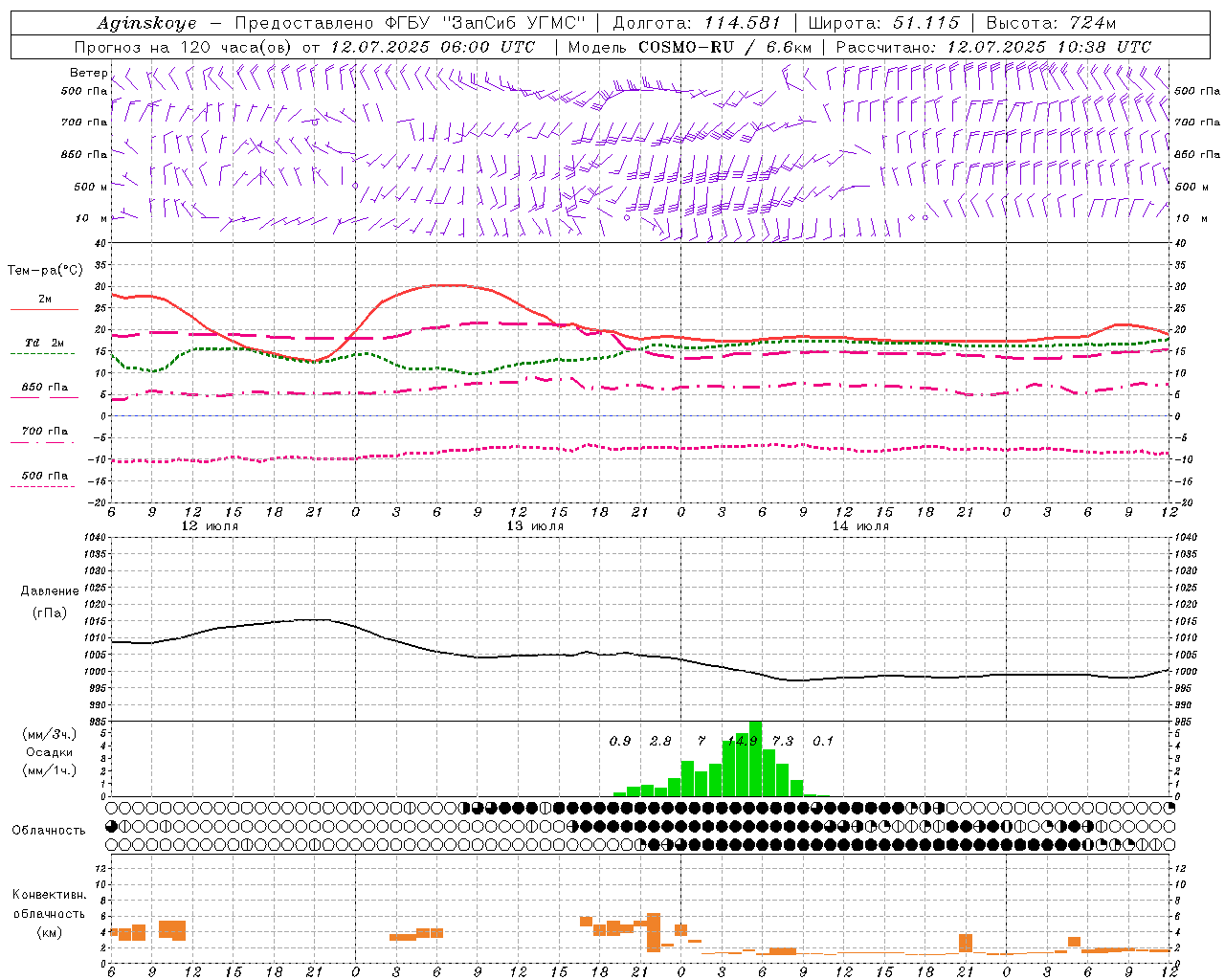Click the 14 июля date label
Viewport: 1225px width, 980px height.
pyautogui.click(x=860, y=526)
